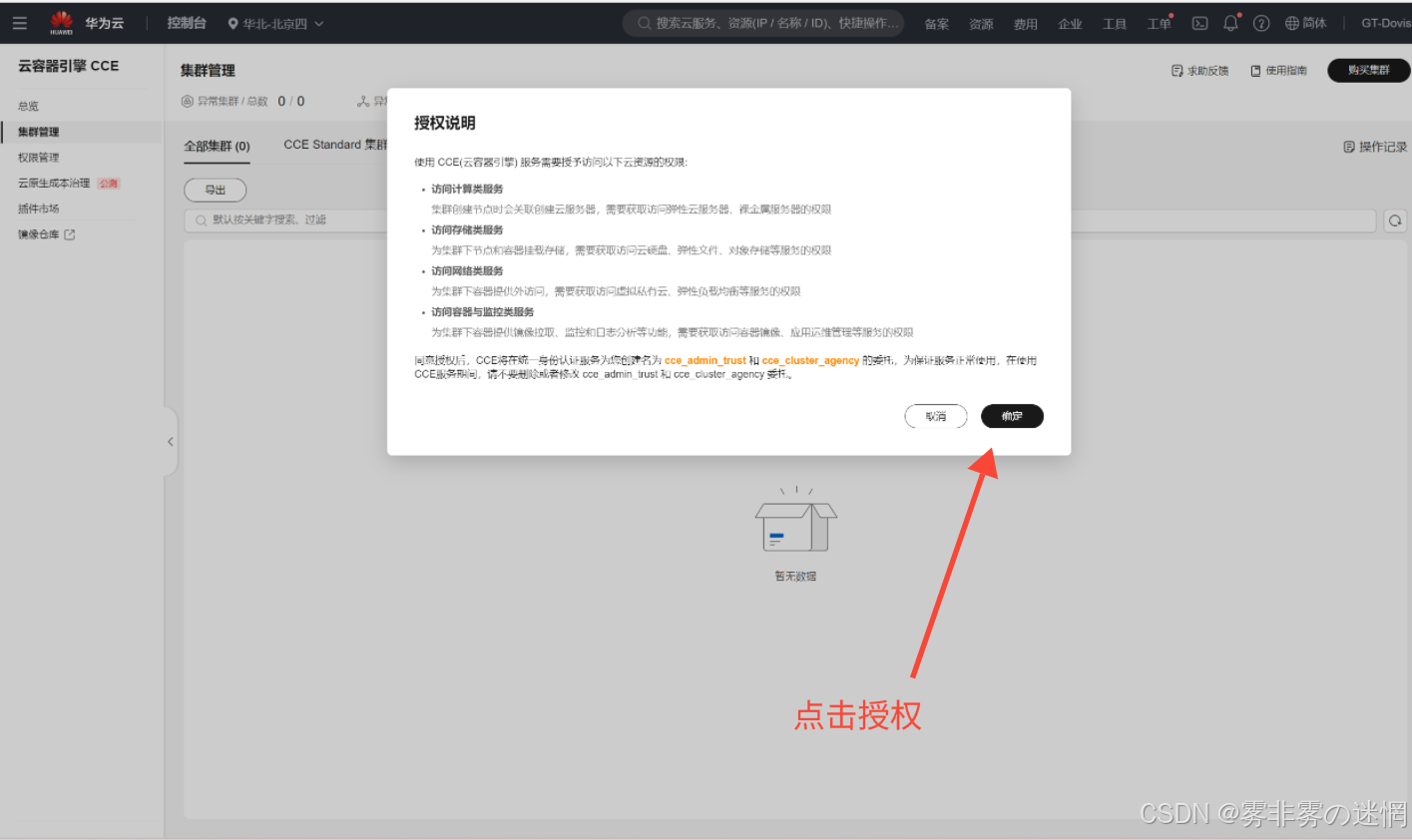Click the 使用指南 link
1412x840 pixels.
tap(1279, 71)
